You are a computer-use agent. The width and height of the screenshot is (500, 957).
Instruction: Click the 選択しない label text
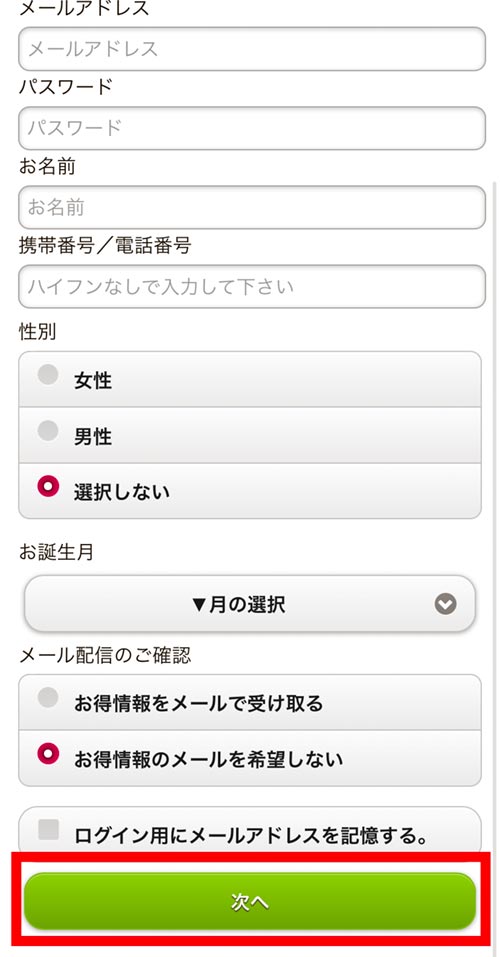(x=121, y=493)
